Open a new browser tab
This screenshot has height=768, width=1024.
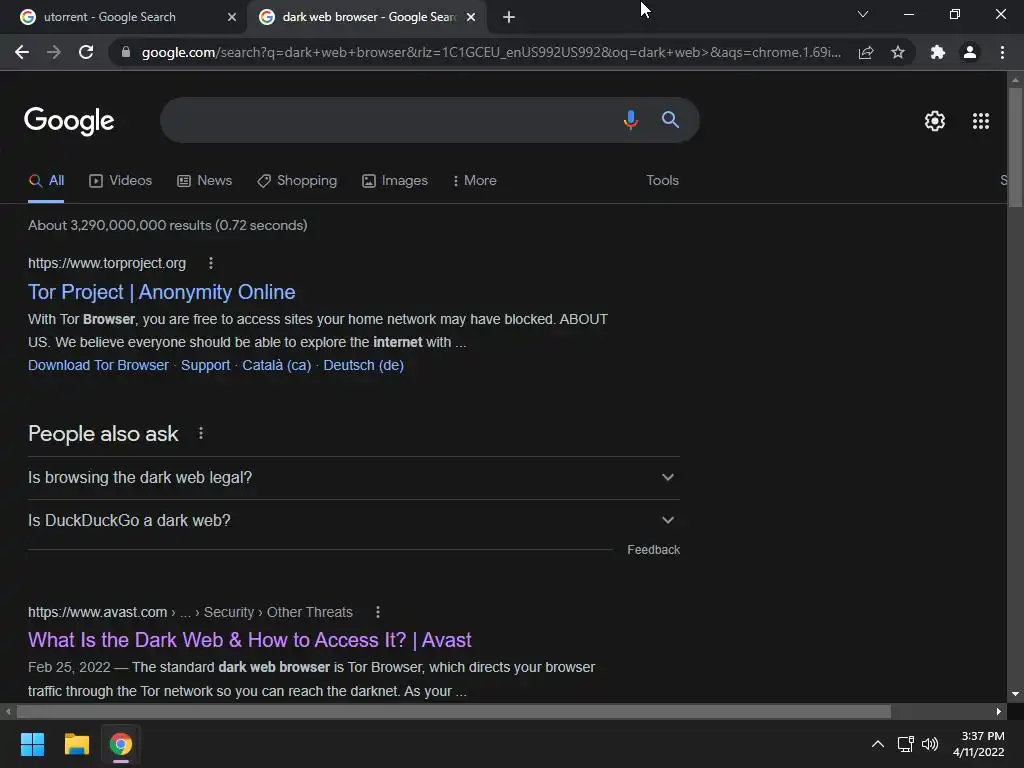pyautogui.click(x=509, y=17)
